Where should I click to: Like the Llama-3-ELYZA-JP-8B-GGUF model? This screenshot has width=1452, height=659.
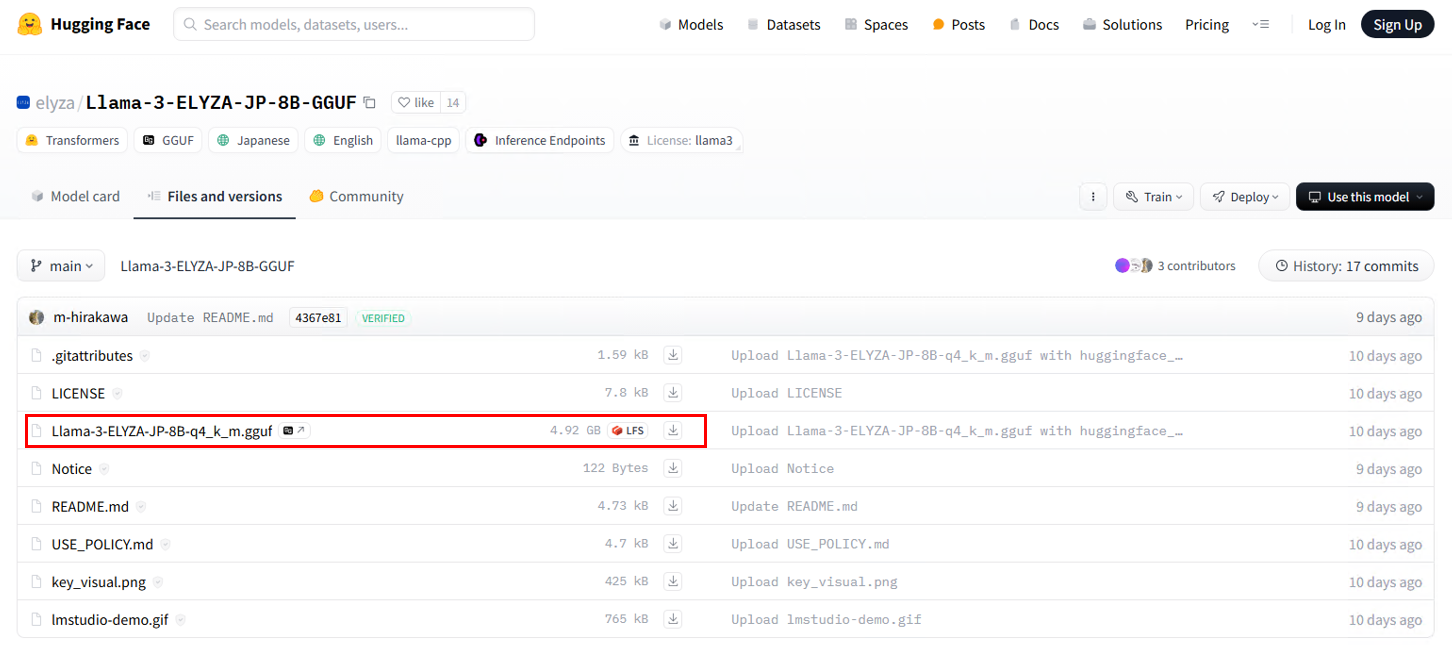pos(416,101)
